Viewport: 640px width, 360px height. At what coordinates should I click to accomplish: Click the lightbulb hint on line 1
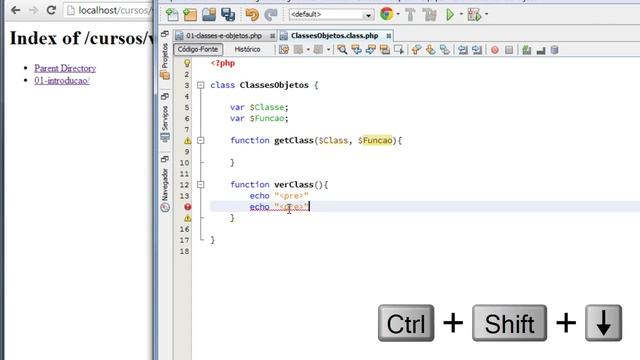coord(187,63)
